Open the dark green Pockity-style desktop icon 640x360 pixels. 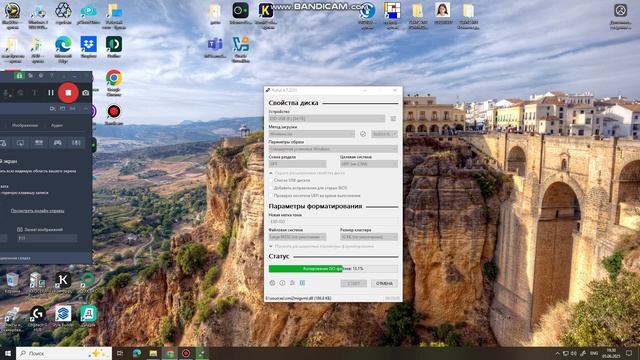click(113, 47)
